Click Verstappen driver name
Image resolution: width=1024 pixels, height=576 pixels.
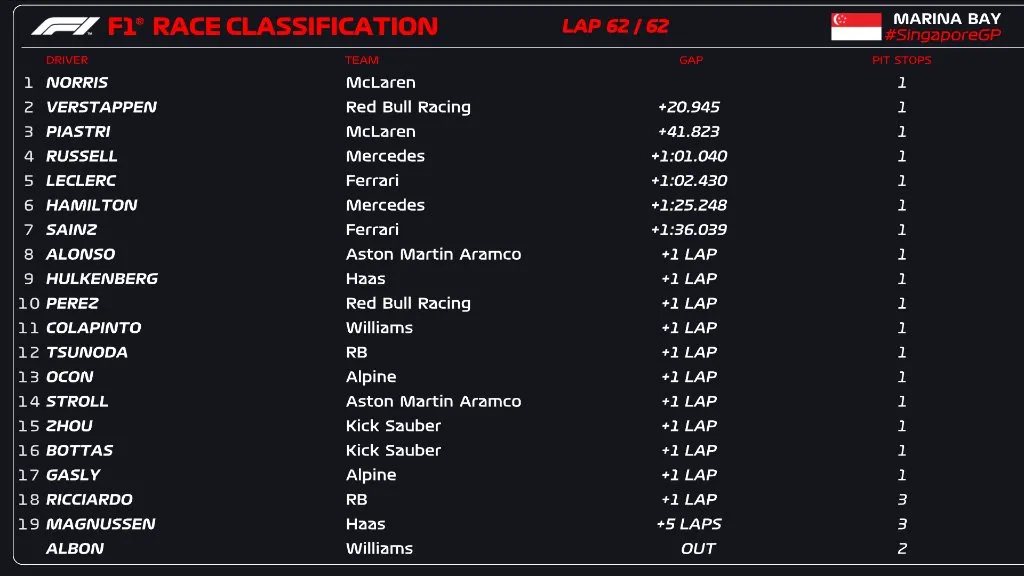pos(101,107)
